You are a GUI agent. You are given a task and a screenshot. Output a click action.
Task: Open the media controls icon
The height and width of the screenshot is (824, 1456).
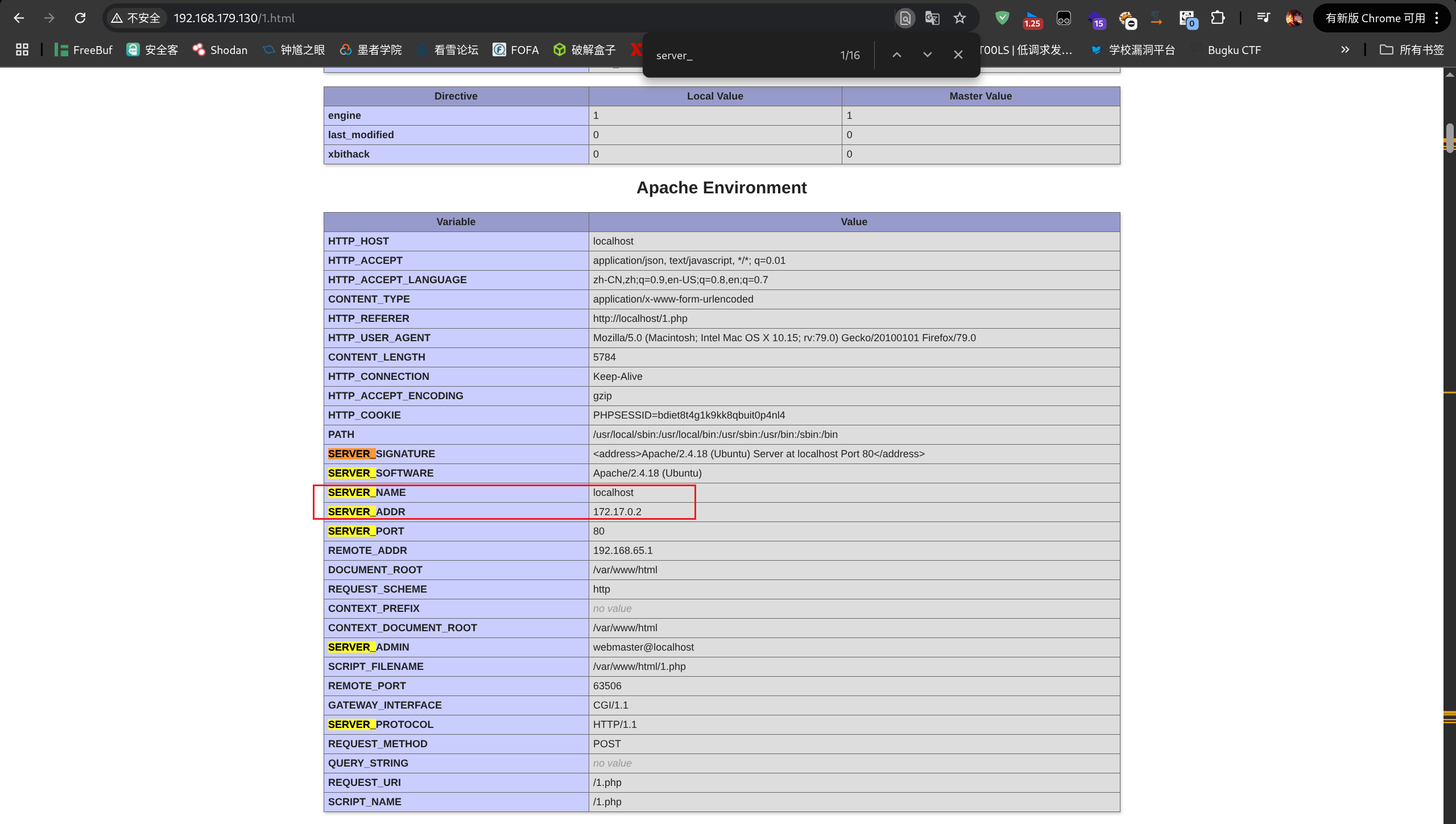pos(1263,18)
